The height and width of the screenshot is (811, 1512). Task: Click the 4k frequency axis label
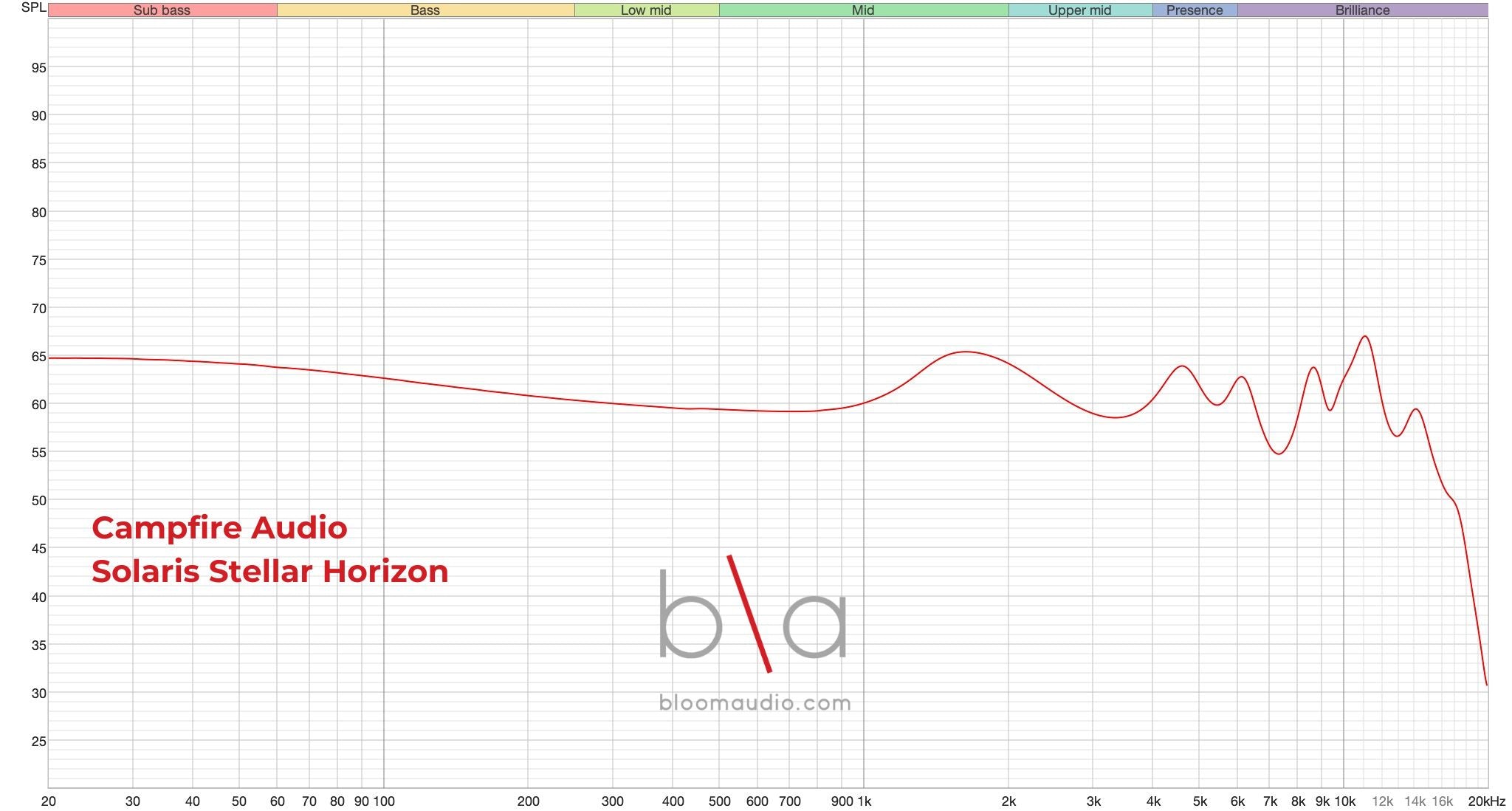click(x=1153, y=801)
